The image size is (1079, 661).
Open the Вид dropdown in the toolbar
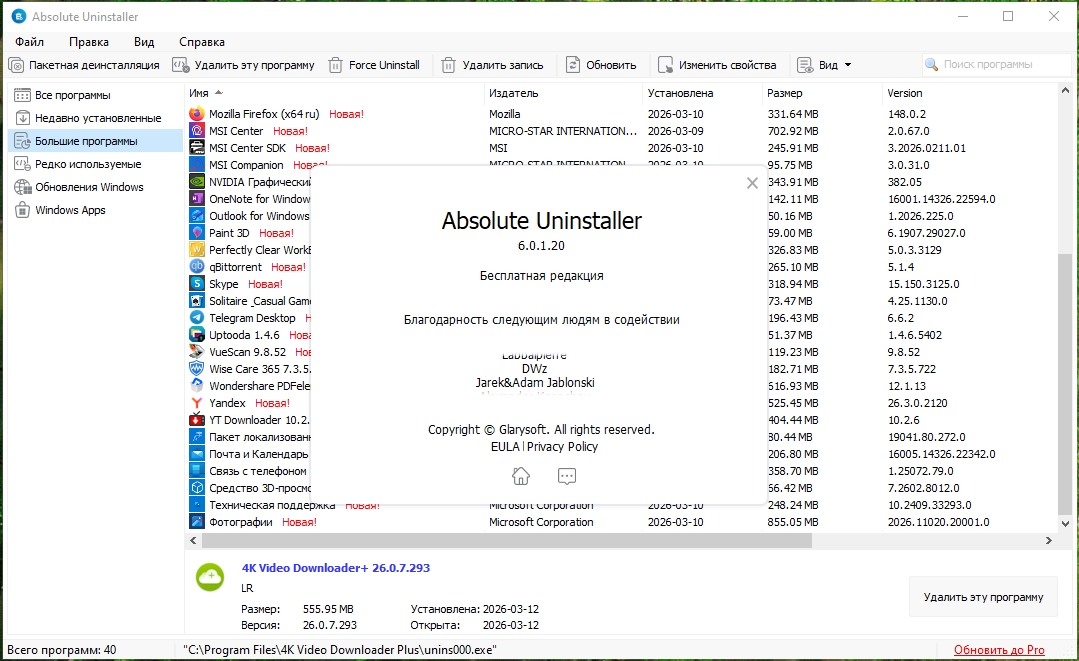(824, 65)
